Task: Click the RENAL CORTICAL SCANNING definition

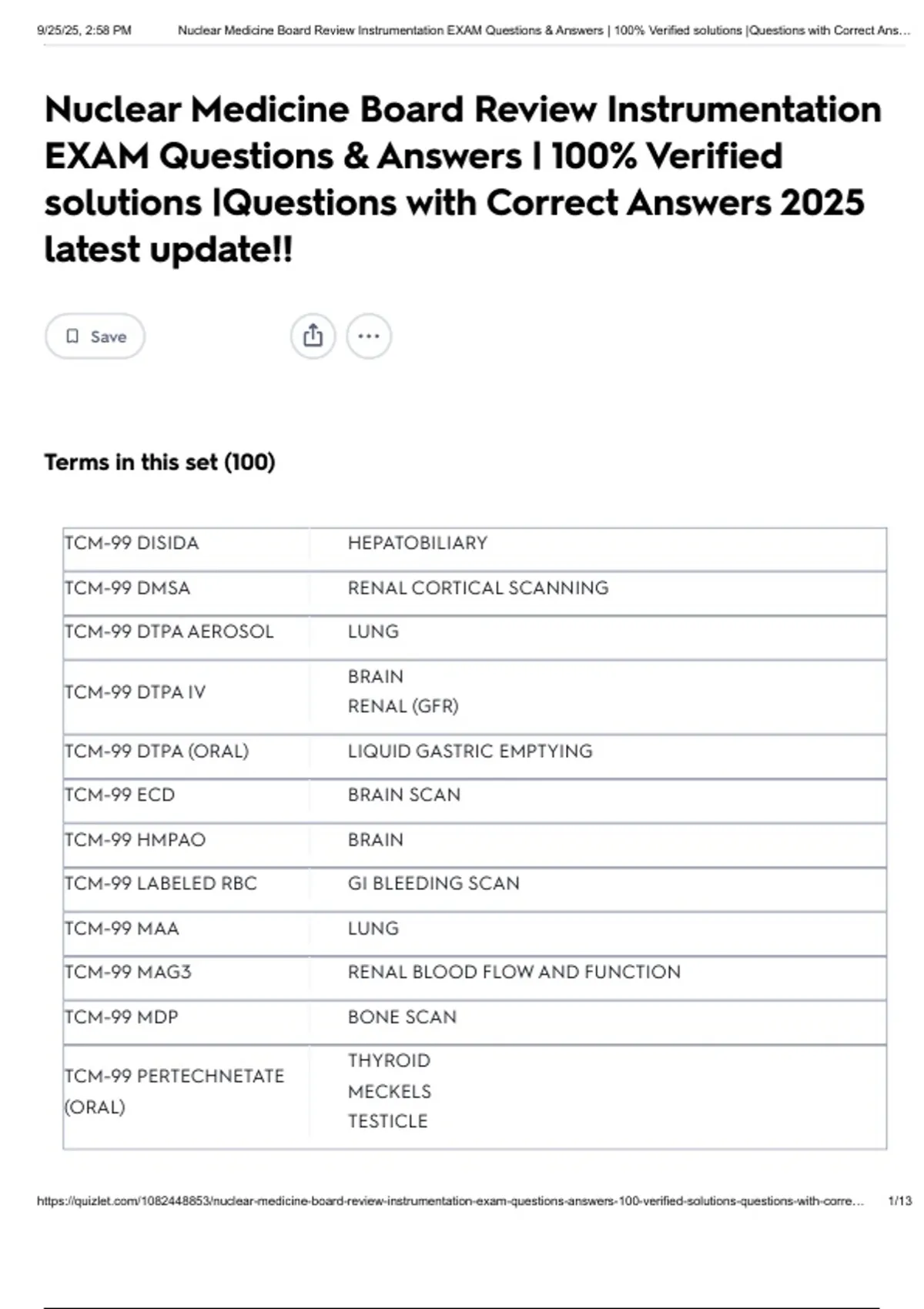Action: [x=477, y=588]
